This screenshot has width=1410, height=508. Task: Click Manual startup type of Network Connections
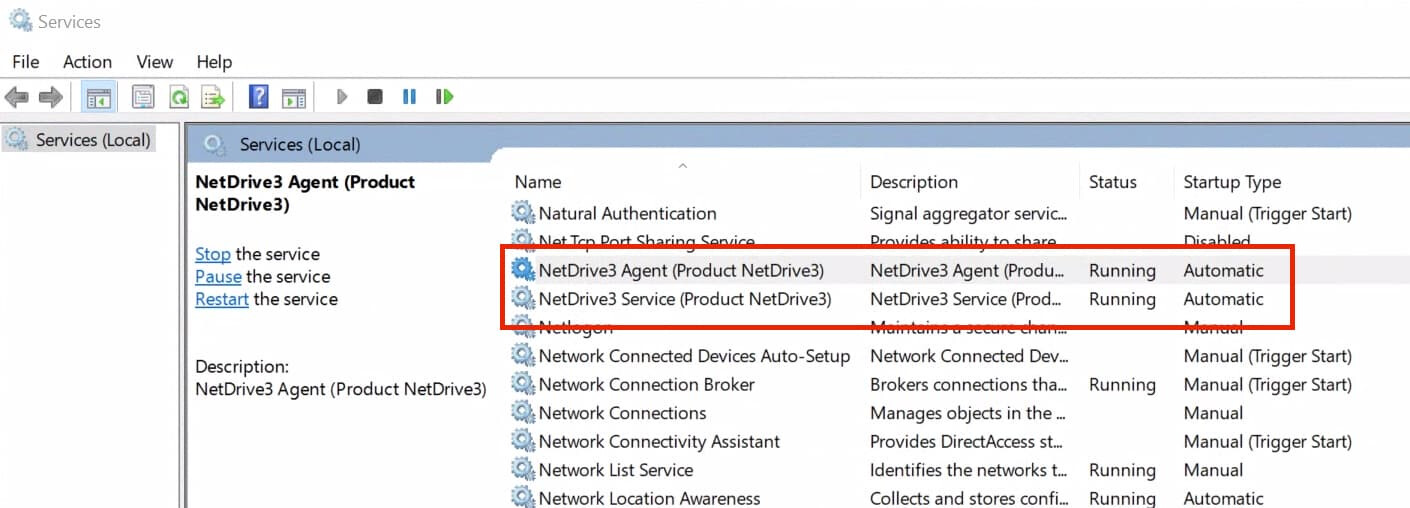pos(1213,413)
